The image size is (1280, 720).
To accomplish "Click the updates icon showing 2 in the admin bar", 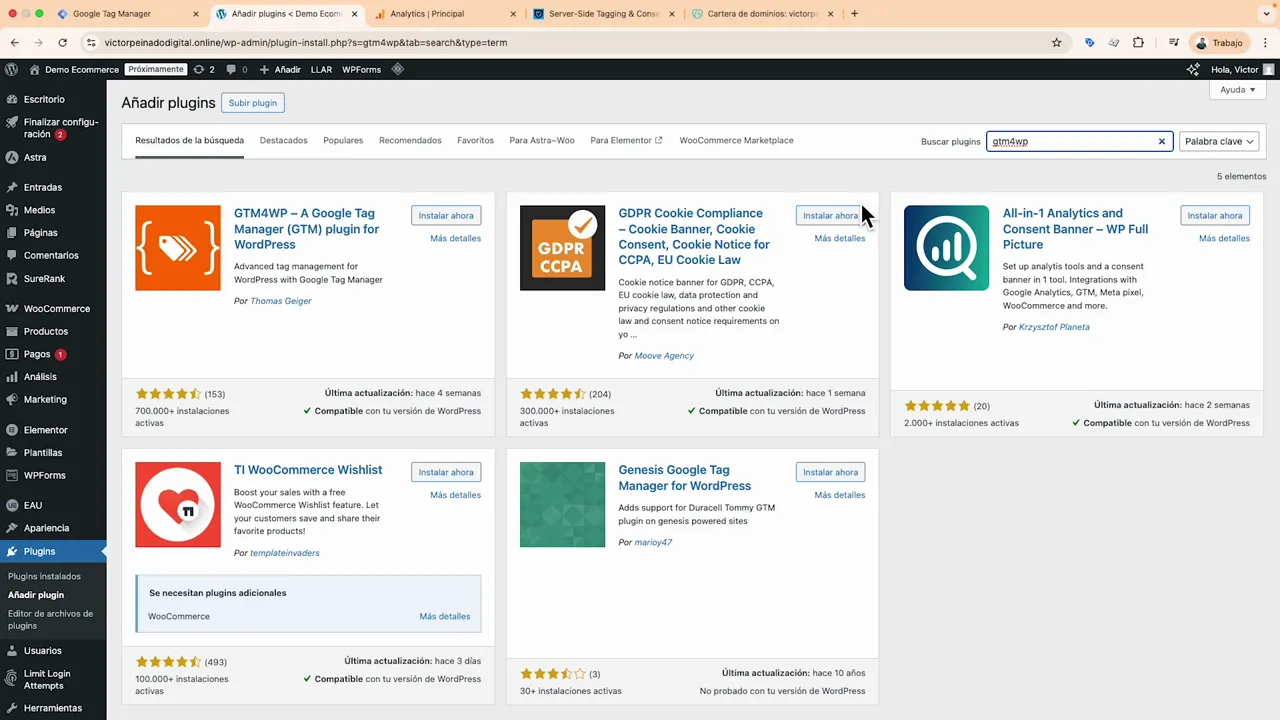I will pyautogui.click(x=200, y=69).
